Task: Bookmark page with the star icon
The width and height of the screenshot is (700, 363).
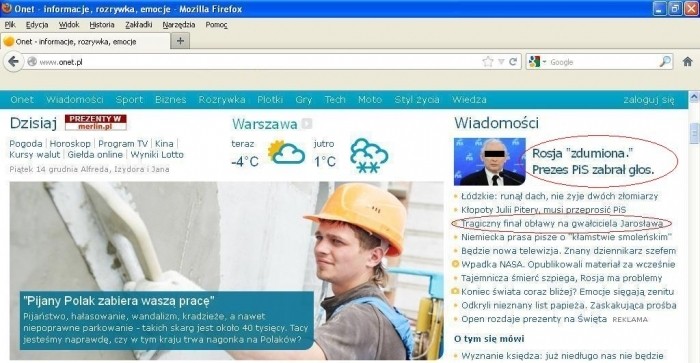Action: 488,62
